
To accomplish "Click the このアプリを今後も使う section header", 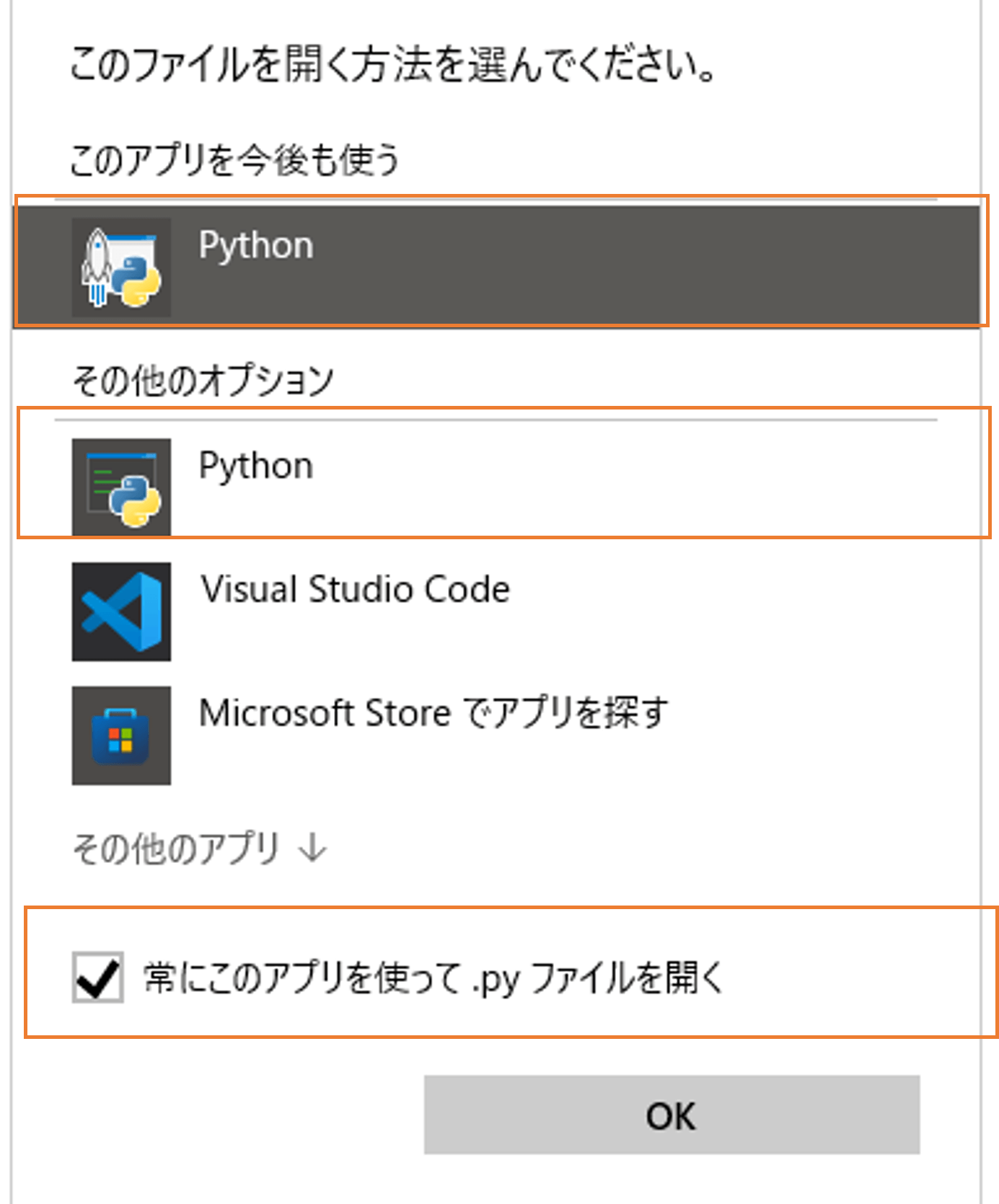I will pyautogui.click(x=234, y=159).
